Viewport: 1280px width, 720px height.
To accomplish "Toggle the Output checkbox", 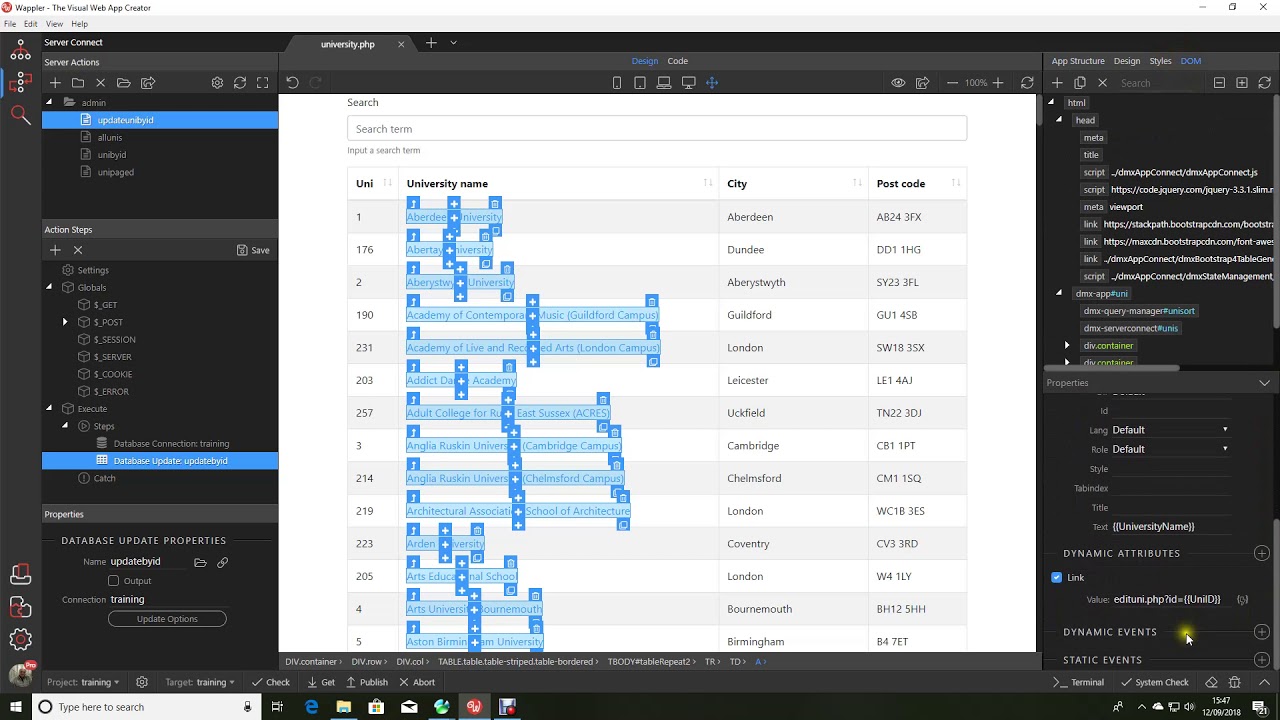I will (x=113, y=581).
